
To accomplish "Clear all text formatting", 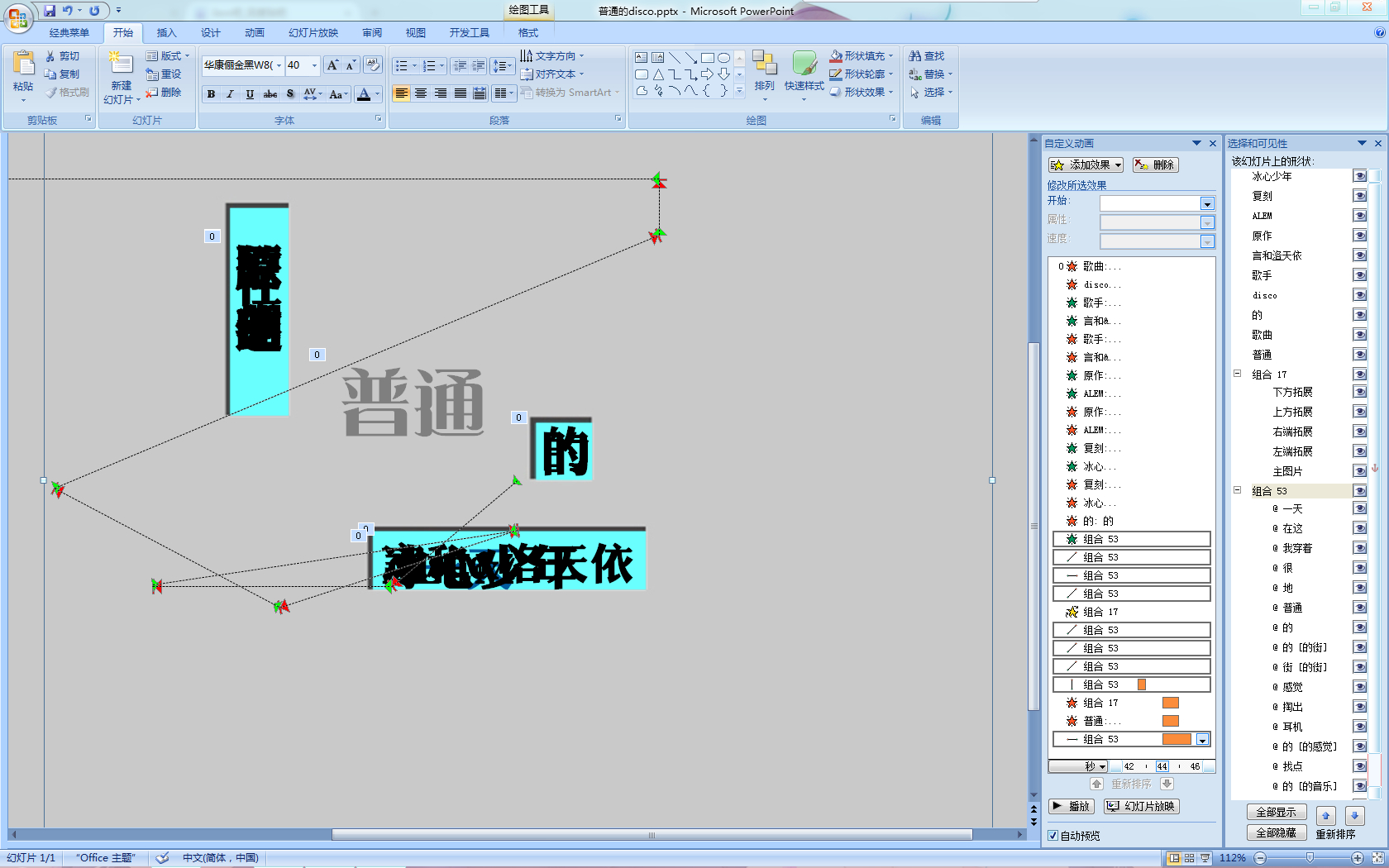I will [372, 65].
